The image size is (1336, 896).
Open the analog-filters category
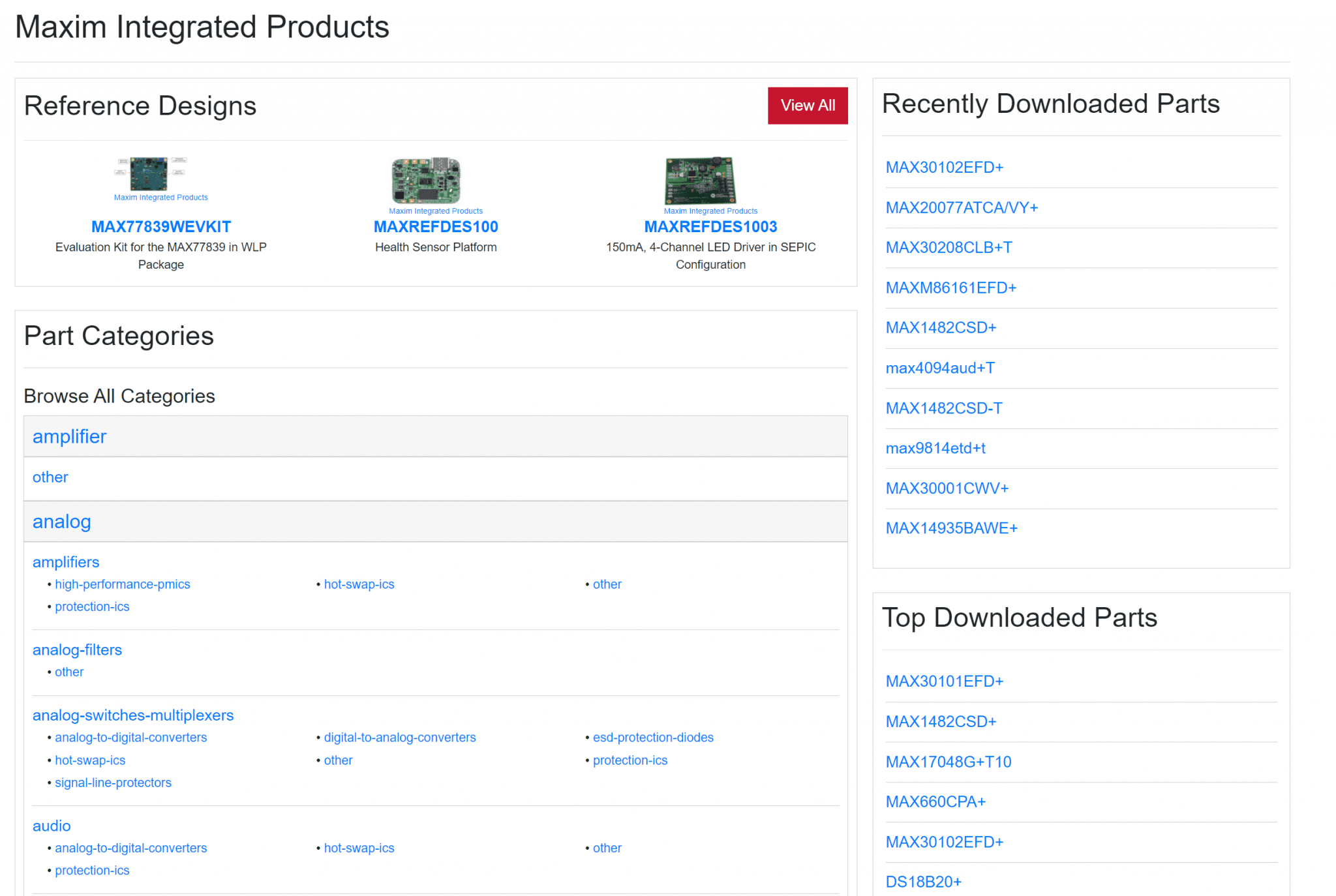pos(77,650)
